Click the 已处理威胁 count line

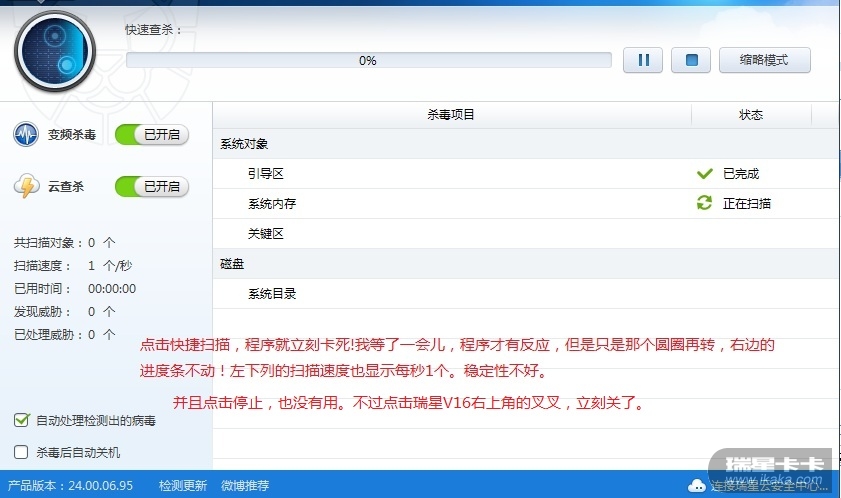tap(64, 335)
